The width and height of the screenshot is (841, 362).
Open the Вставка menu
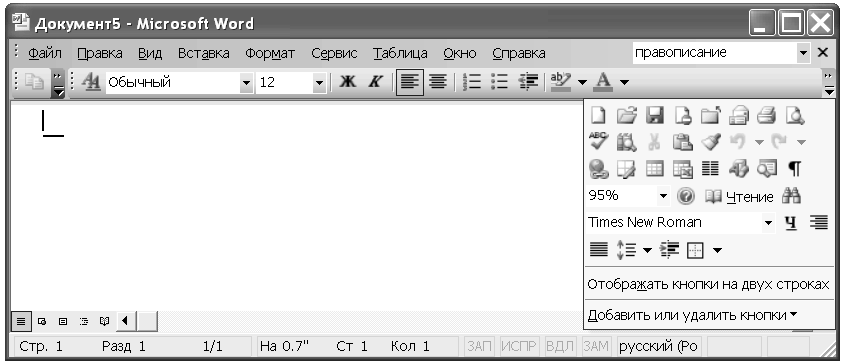click(204, 53)
